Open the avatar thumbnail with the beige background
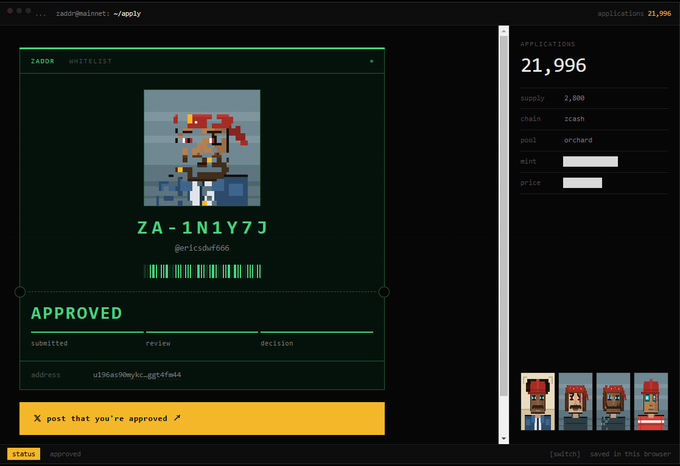The image size is (680, 466). point(538,401)
